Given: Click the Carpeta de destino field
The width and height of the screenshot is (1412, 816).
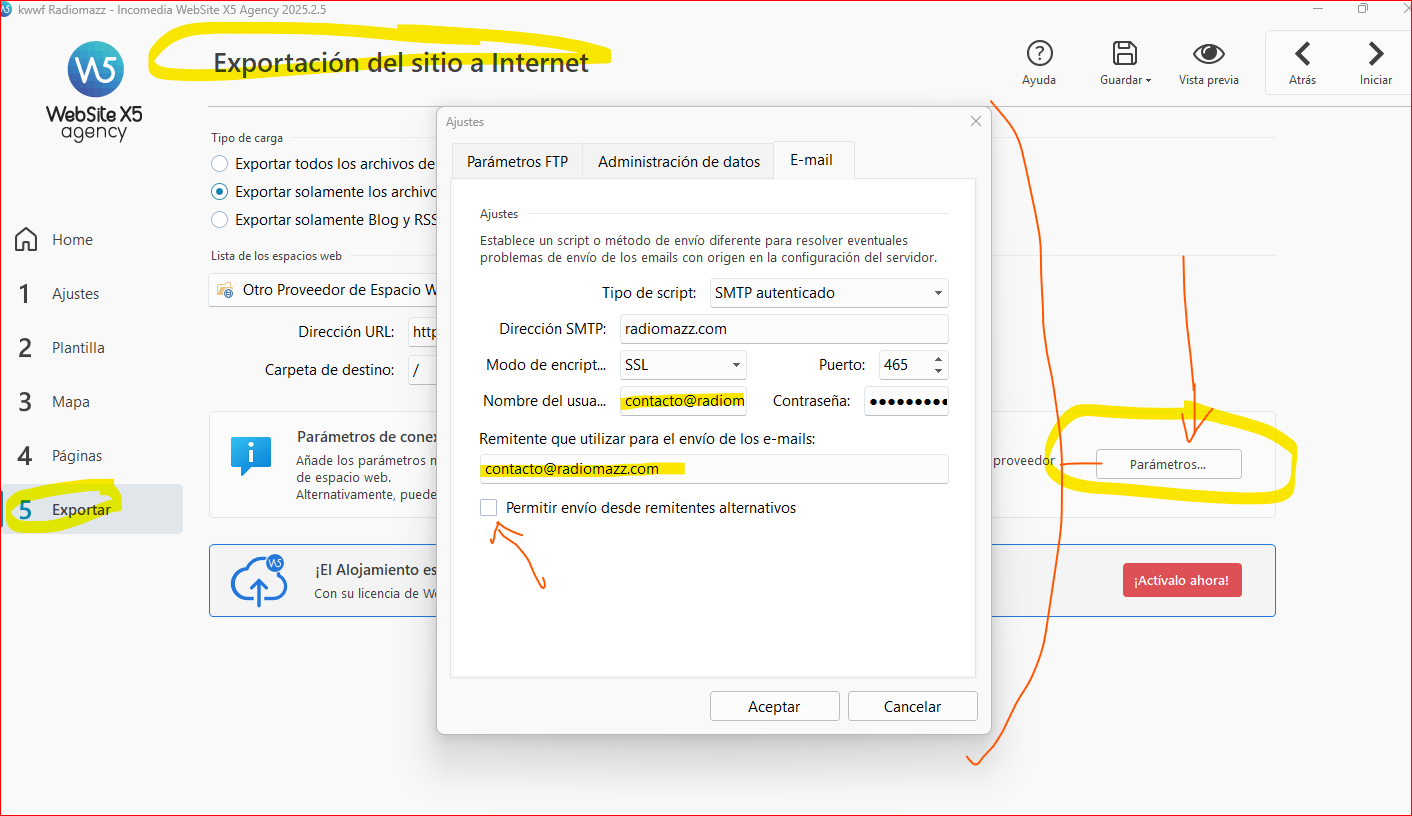Looking at the screenshot, I should pos(423,370).
